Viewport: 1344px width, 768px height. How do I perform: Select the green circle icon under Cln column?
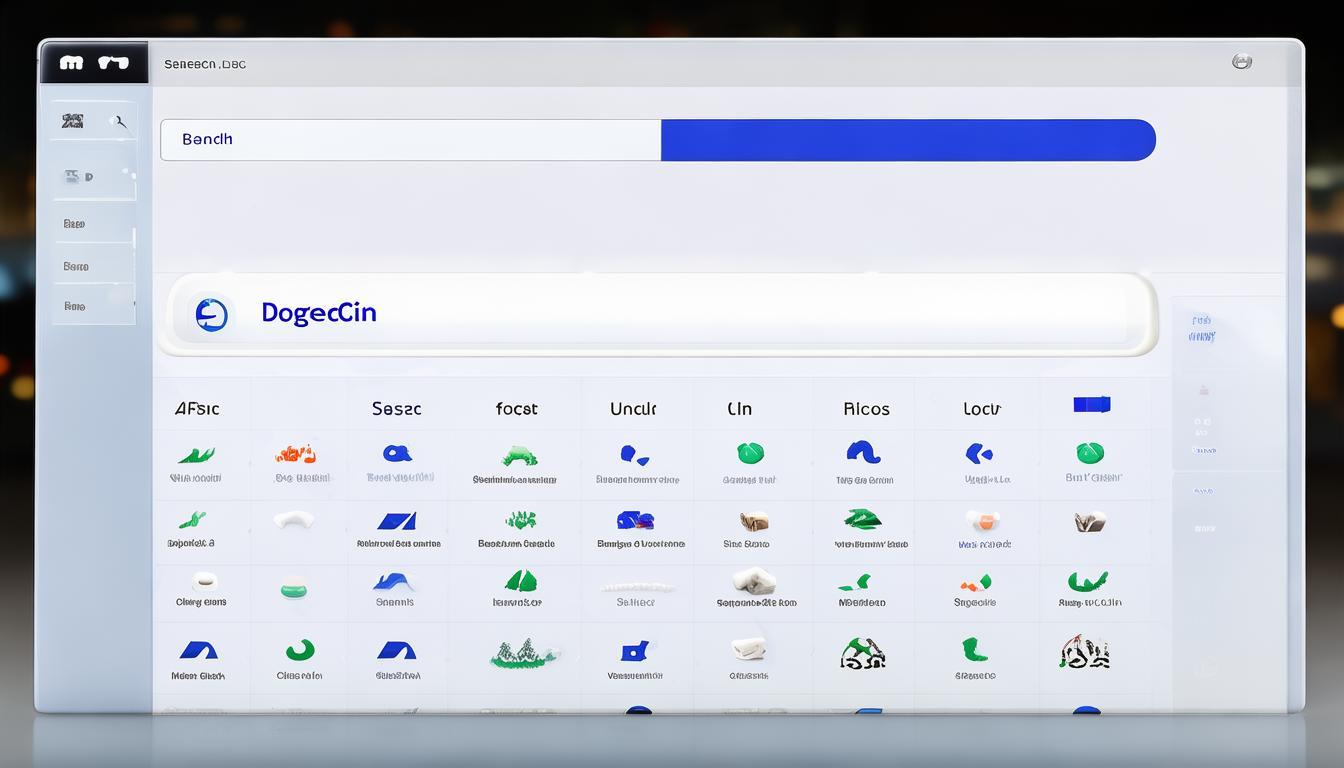[x=750, y=454]
